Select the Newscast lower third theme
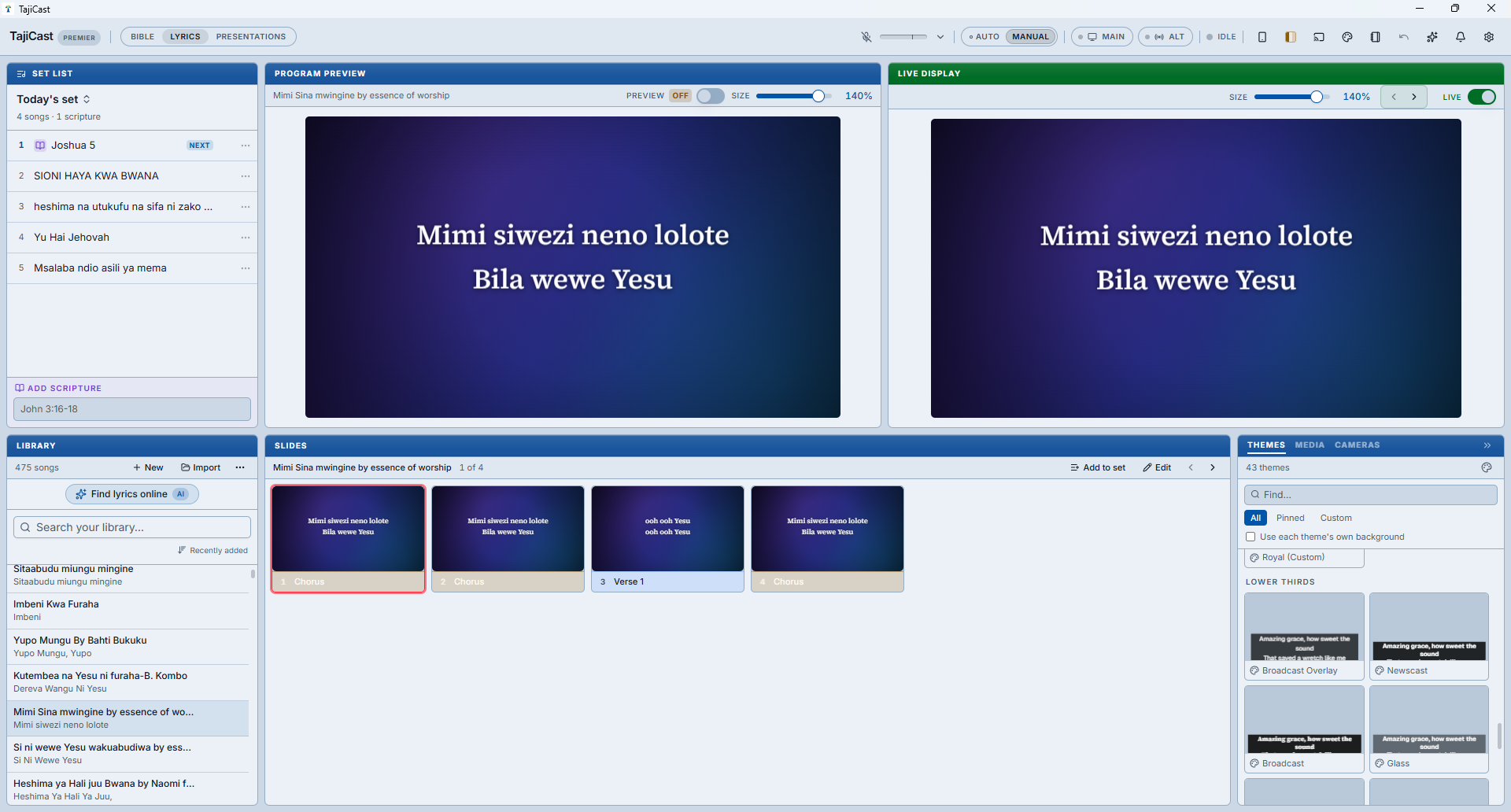 coord(1429,636)
